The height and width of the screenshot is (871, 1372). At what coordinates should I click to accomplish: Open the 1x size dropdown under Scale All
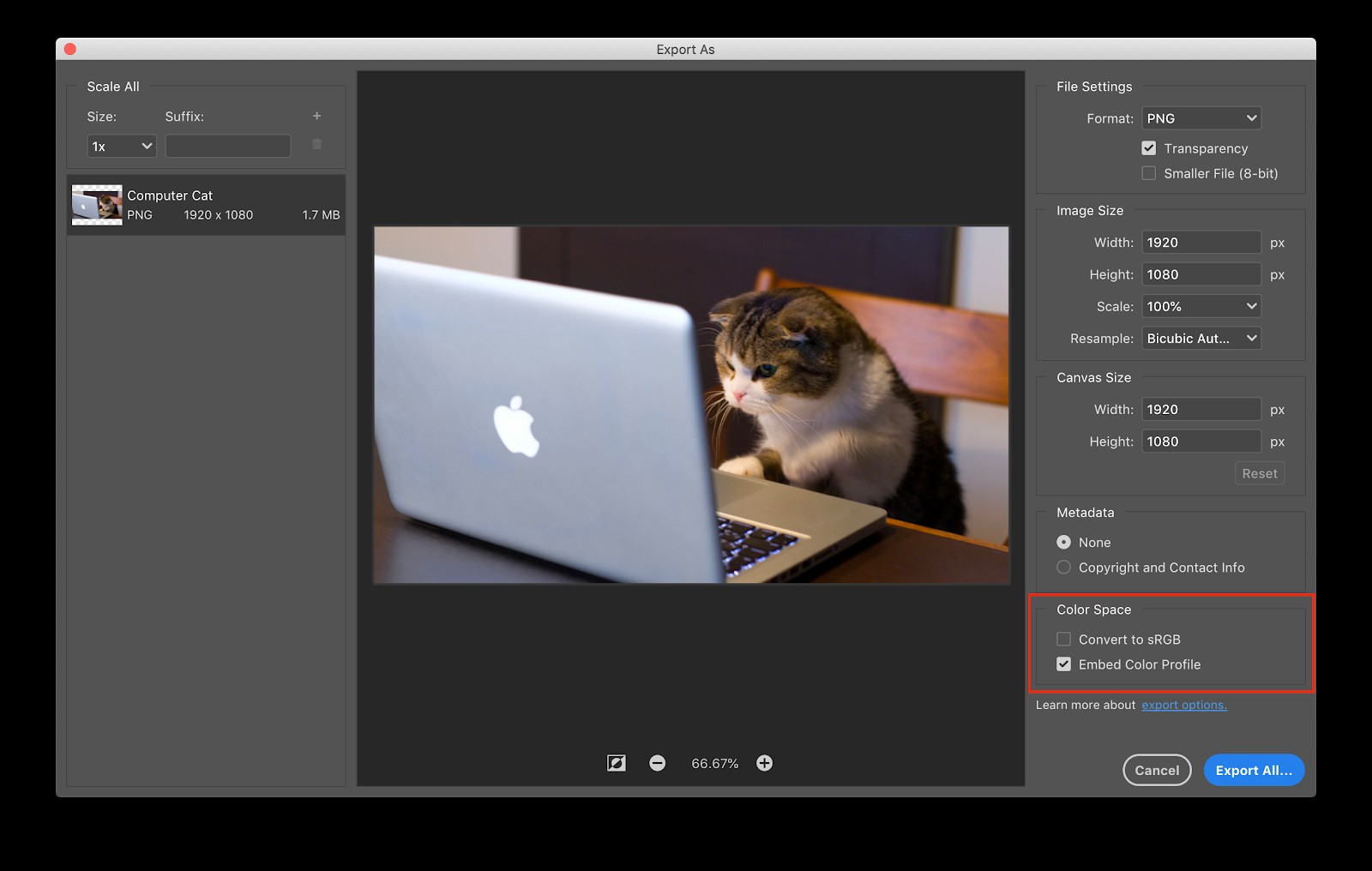120,146
